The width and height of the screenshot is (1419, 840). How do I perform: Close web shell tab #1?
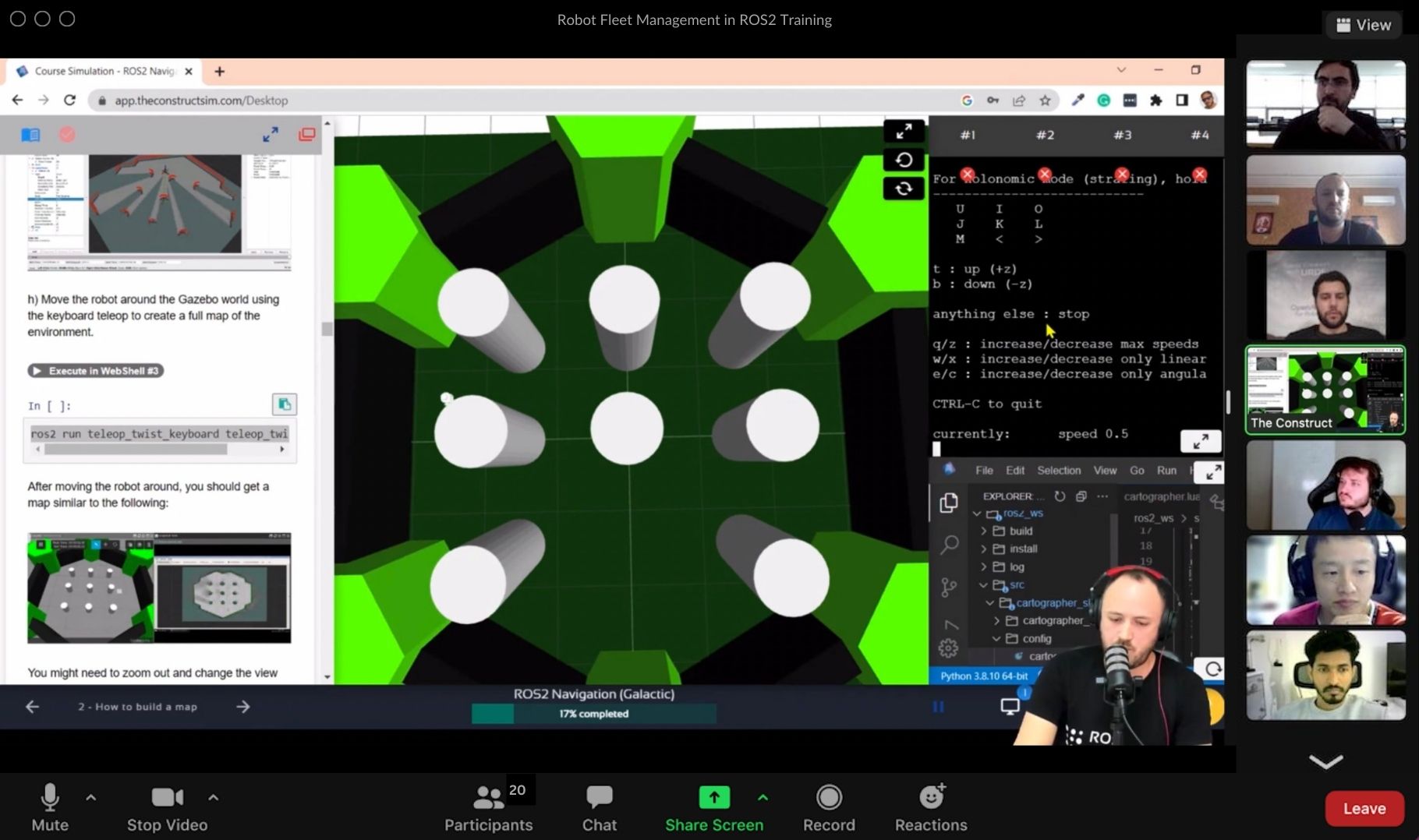(967, 174)
